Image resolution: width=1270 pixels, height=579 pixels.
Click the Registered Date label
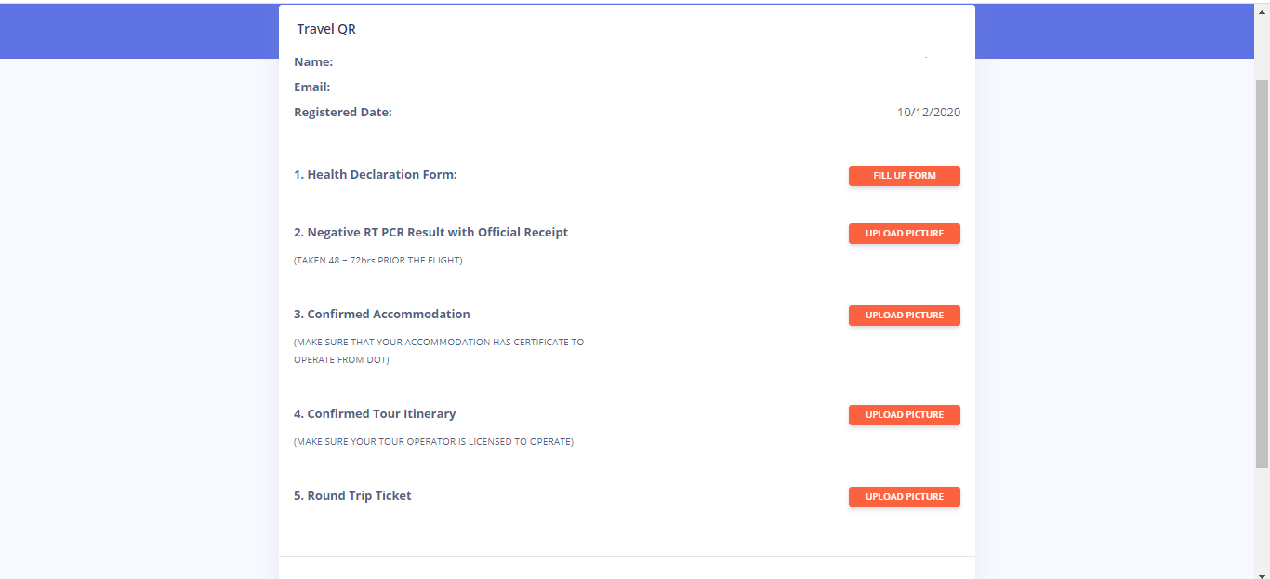click(342, 112)
